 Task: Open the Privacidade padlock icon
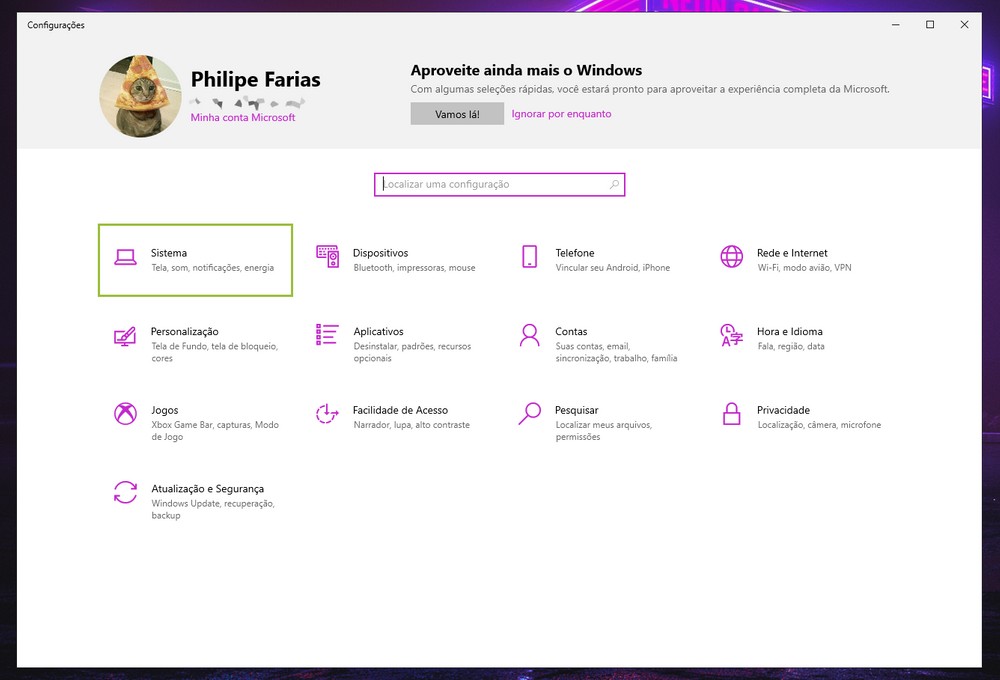732,413
